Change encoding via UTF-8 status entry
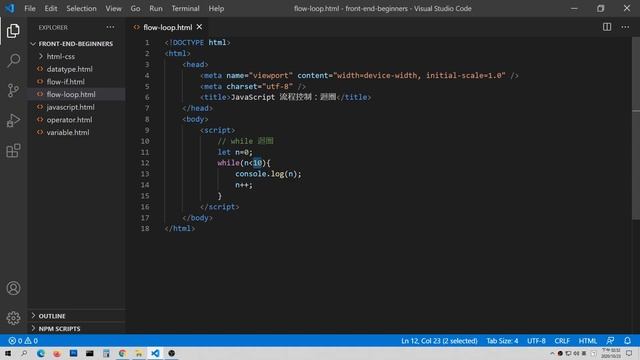 click(x=536, y=340)
